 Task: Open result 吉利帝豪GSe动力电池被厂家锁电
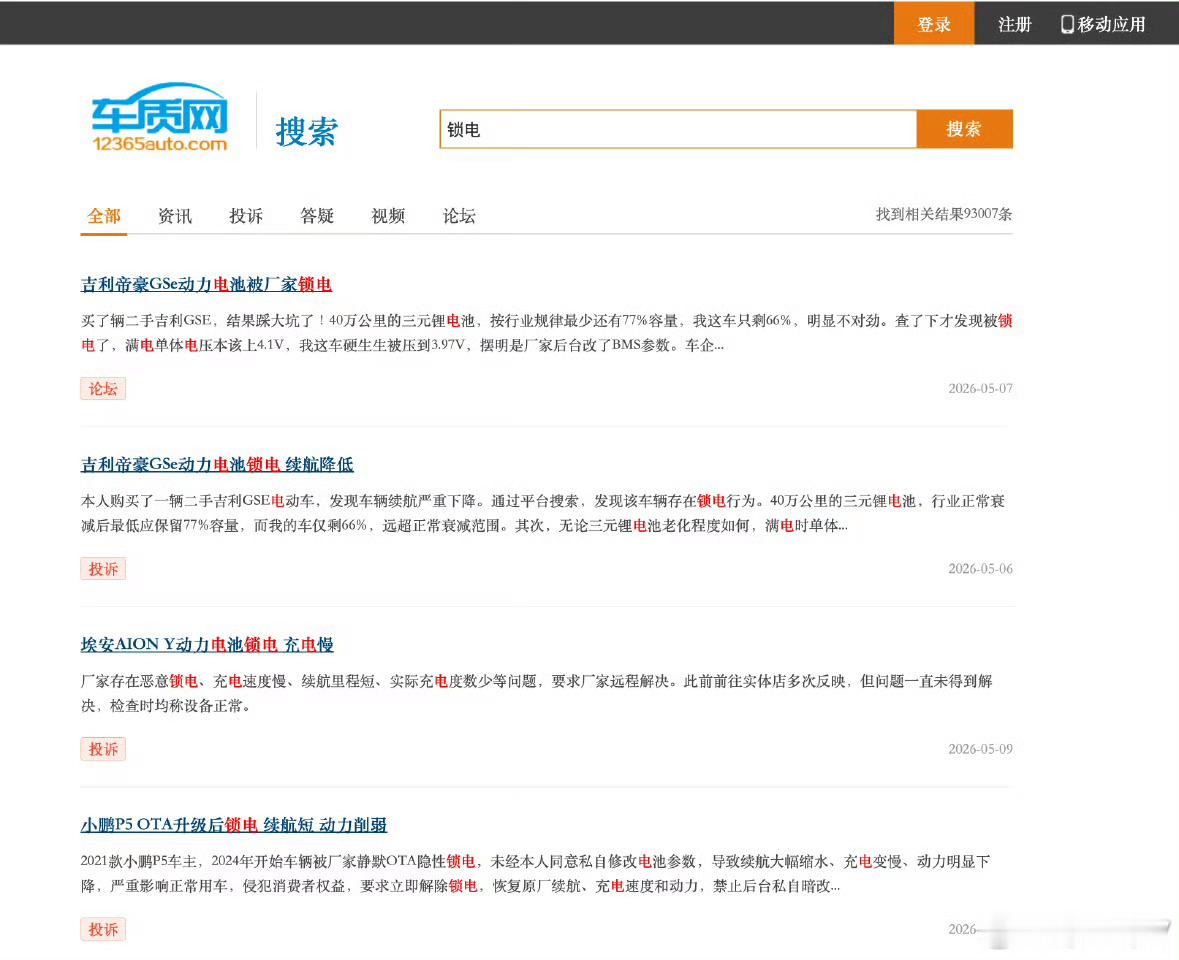[206, 284]
